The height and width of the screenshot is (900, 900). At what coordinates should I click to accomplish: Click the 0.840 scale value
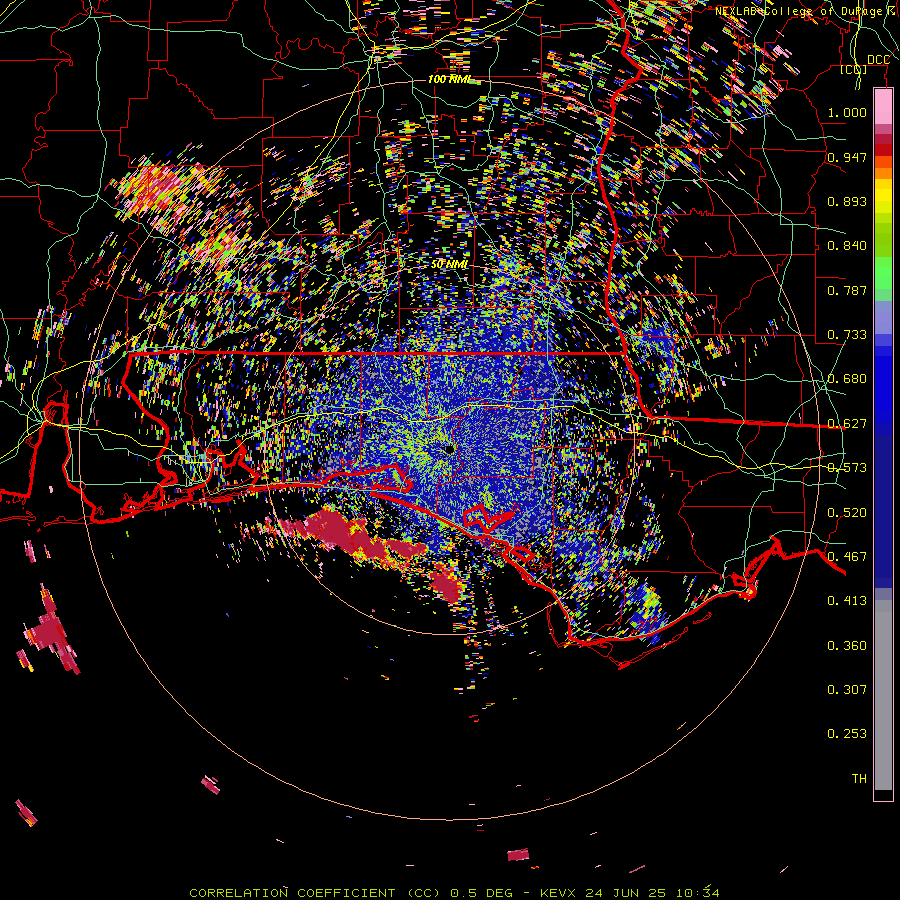click(x=847, y=246)
